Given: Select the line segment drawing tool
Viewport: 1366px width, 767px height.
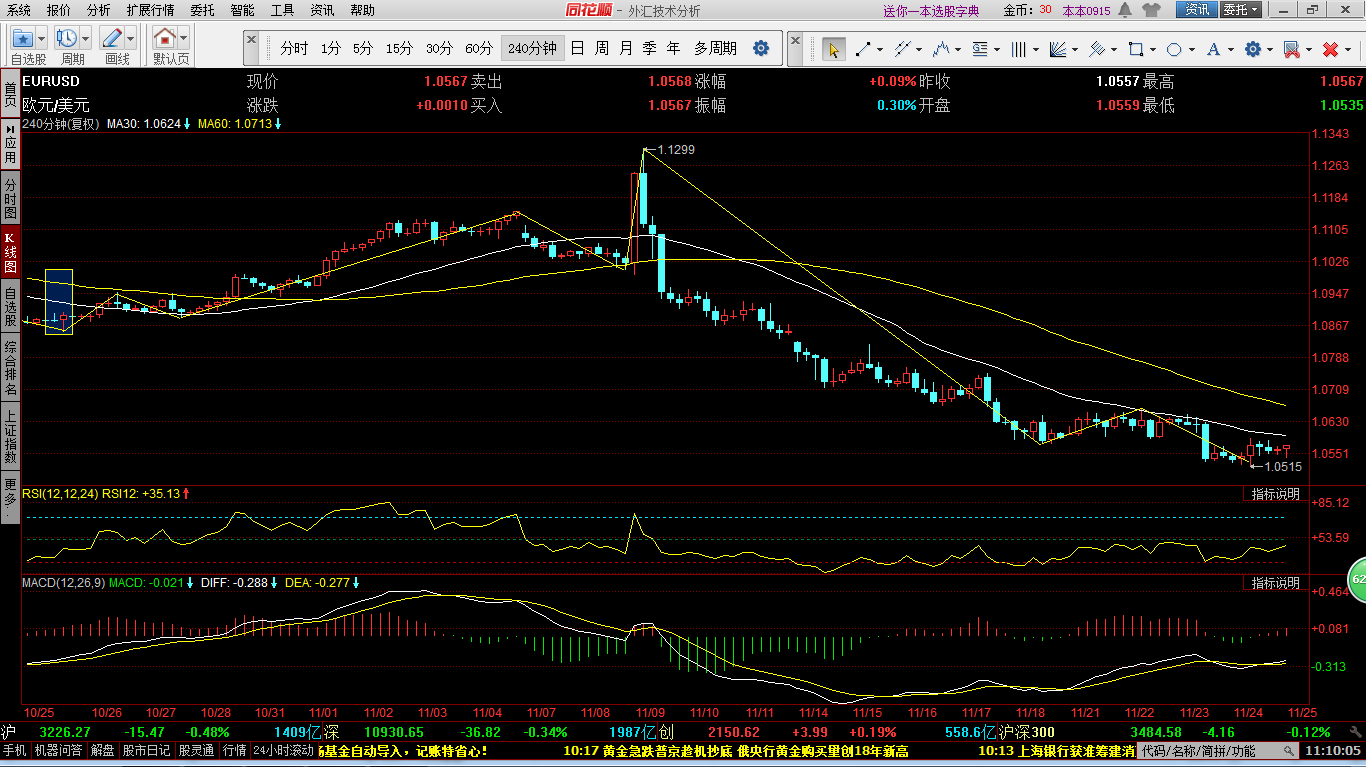Looking at the screenshot, I should pyautogui.click(x=862, y=49).
